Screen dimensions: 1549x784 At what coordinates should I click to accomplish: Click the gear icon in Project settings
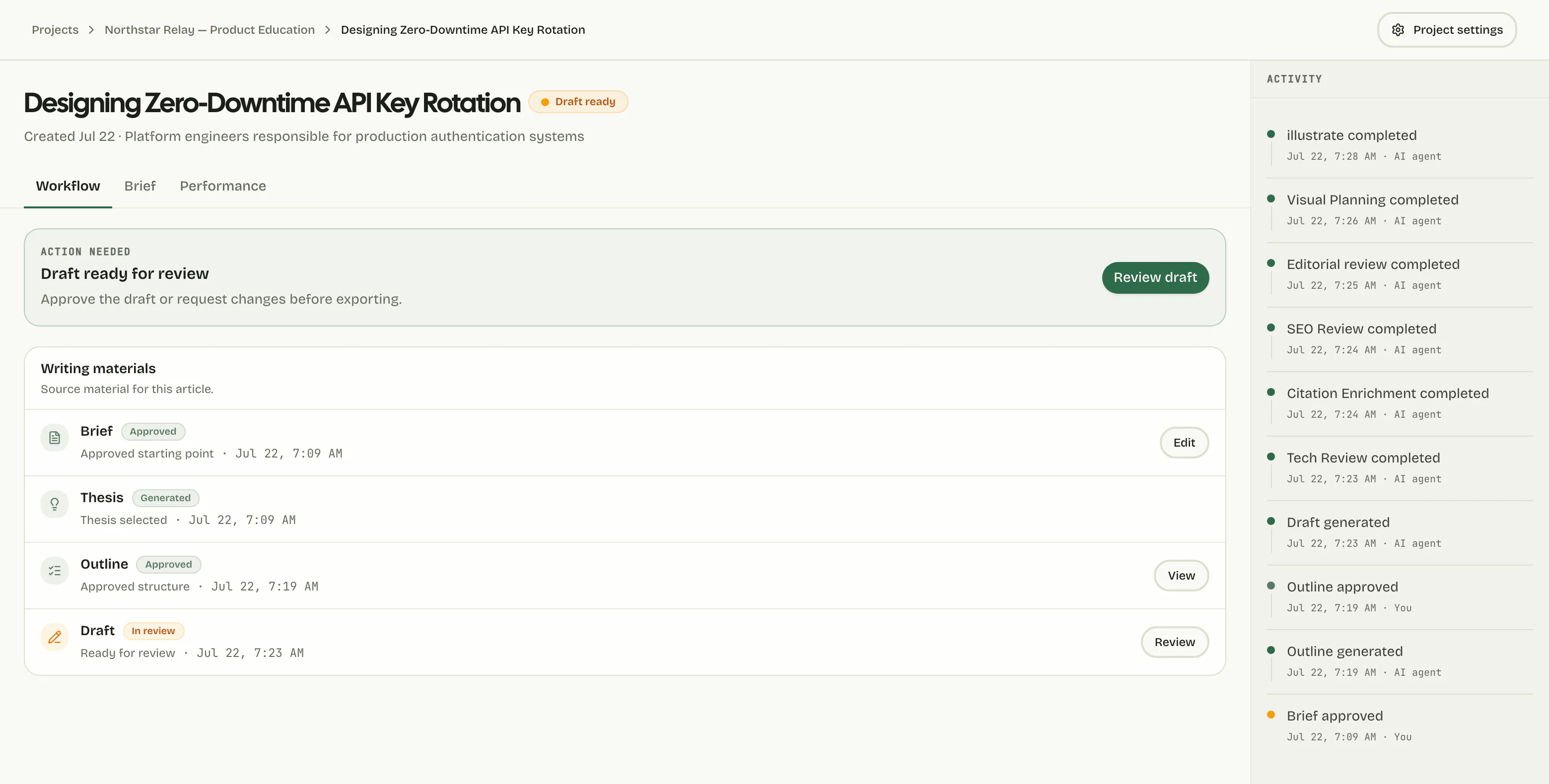click(x=1398, y=30)
